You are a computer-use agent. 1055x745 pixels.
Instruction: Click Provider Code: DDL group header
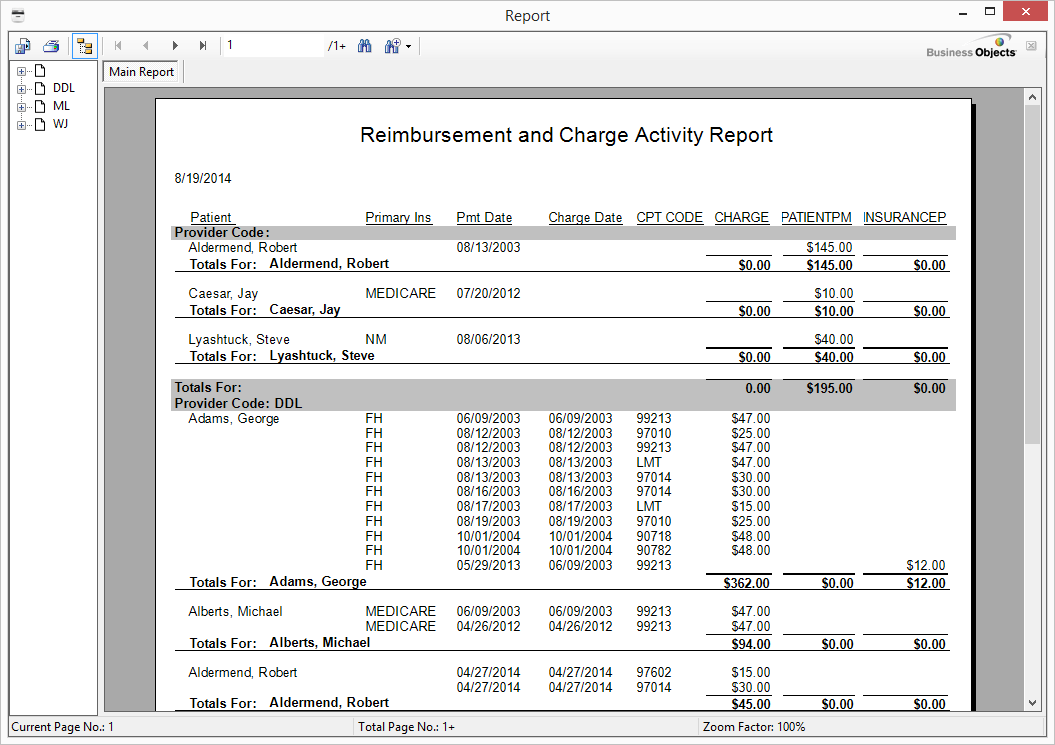pos(238,403)
